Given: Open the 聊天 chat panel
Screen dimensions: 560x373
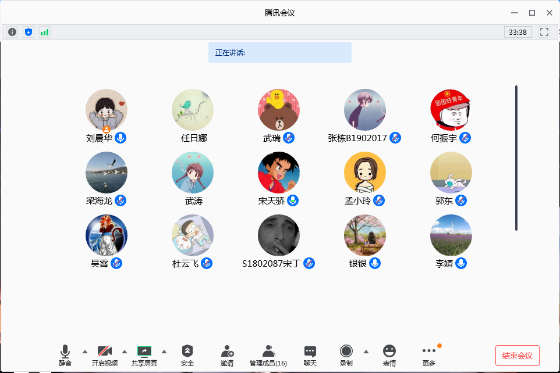Looking at the screenshot, I should 310,355.
